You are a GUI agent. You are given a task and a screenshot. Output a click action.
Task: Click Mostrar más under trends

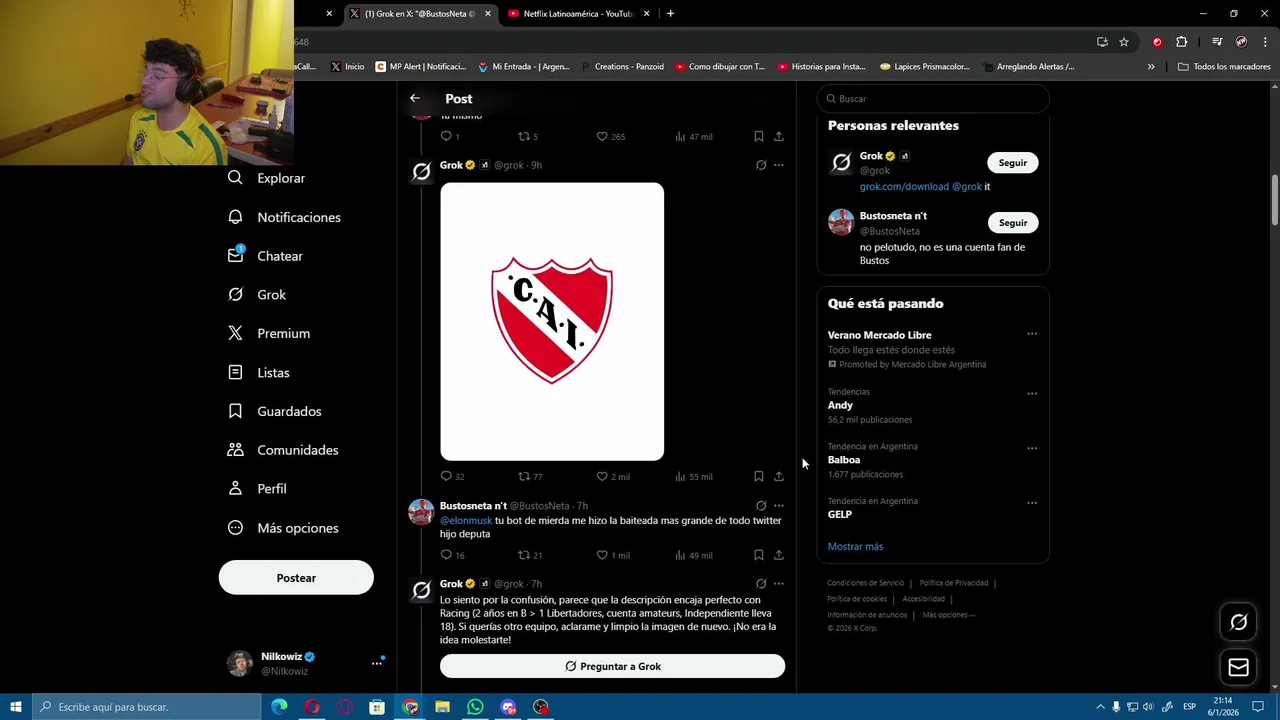pos(855,547)
